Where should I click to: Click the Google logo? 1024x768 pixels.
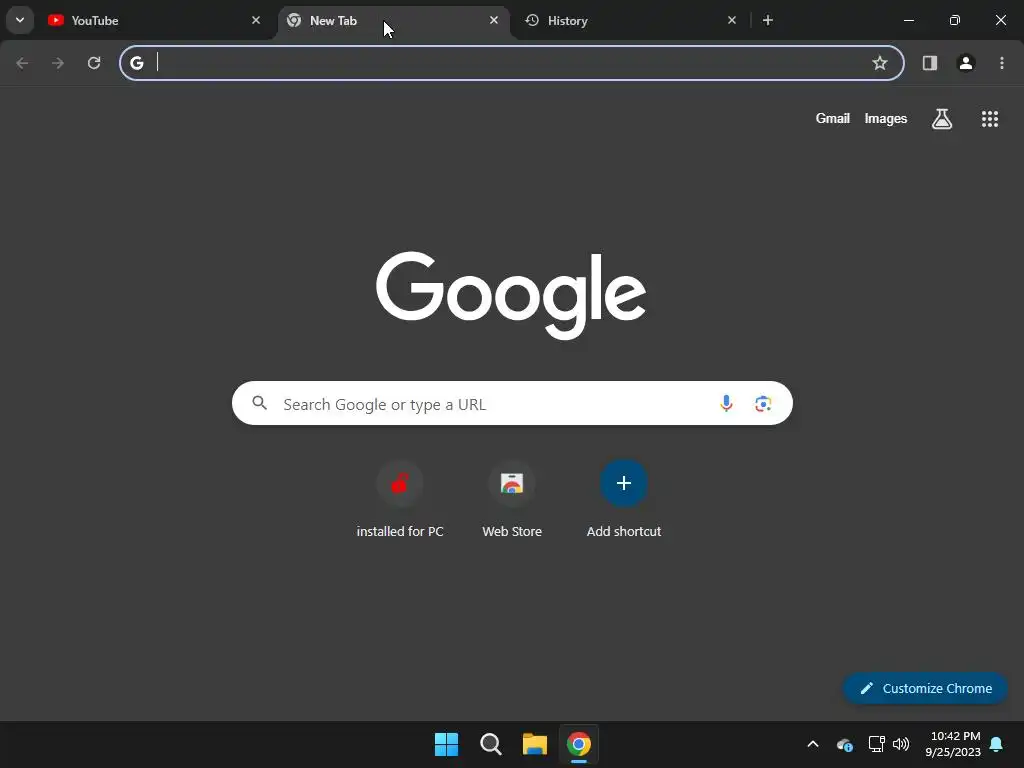[511, 295]
